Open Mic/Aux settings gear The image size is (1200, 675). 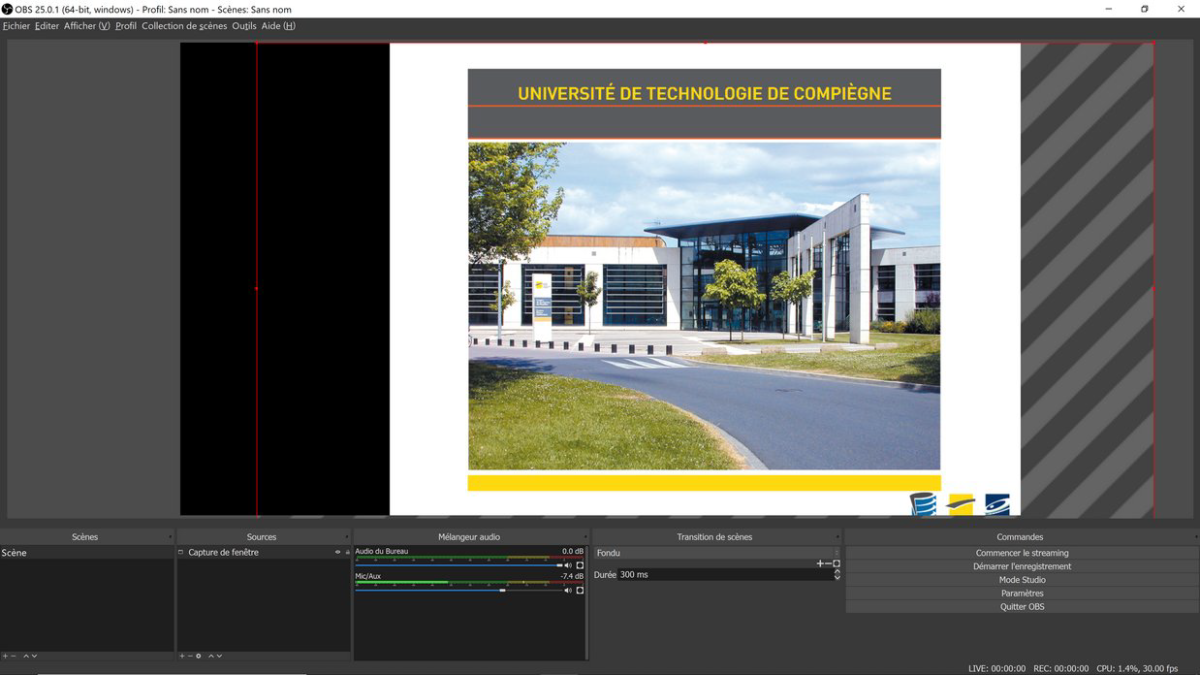point(580,590)
